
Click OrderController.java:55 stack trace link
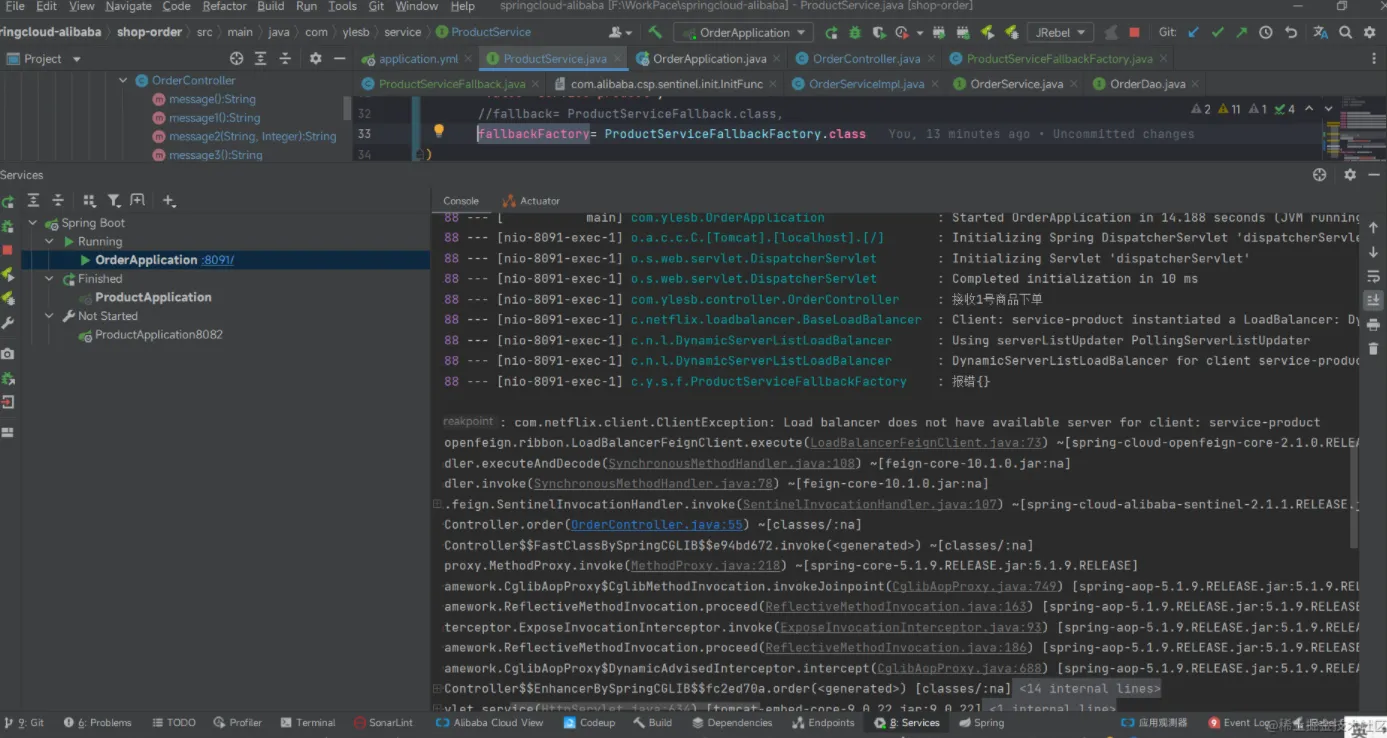click(x=657, y=524)
